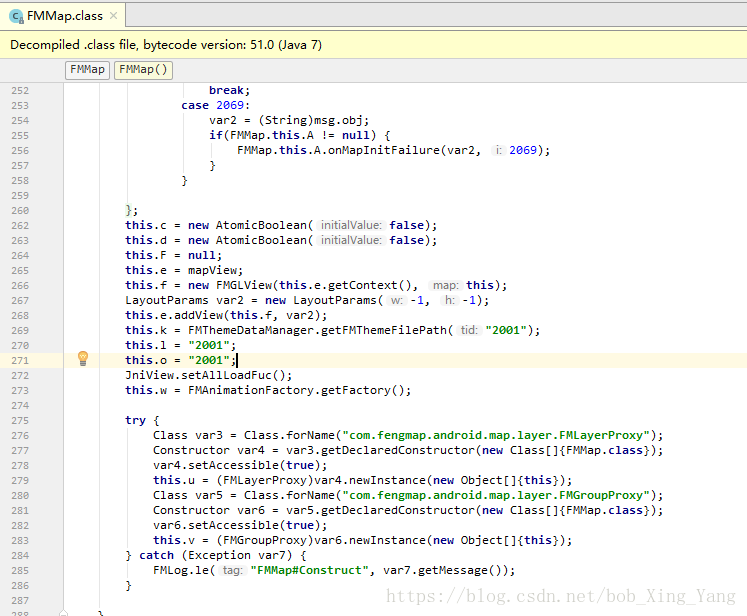This screenshot has height=616, width=747.
Task: Click 'LayoutParams var2' declaration
Action: click(184, 301)
